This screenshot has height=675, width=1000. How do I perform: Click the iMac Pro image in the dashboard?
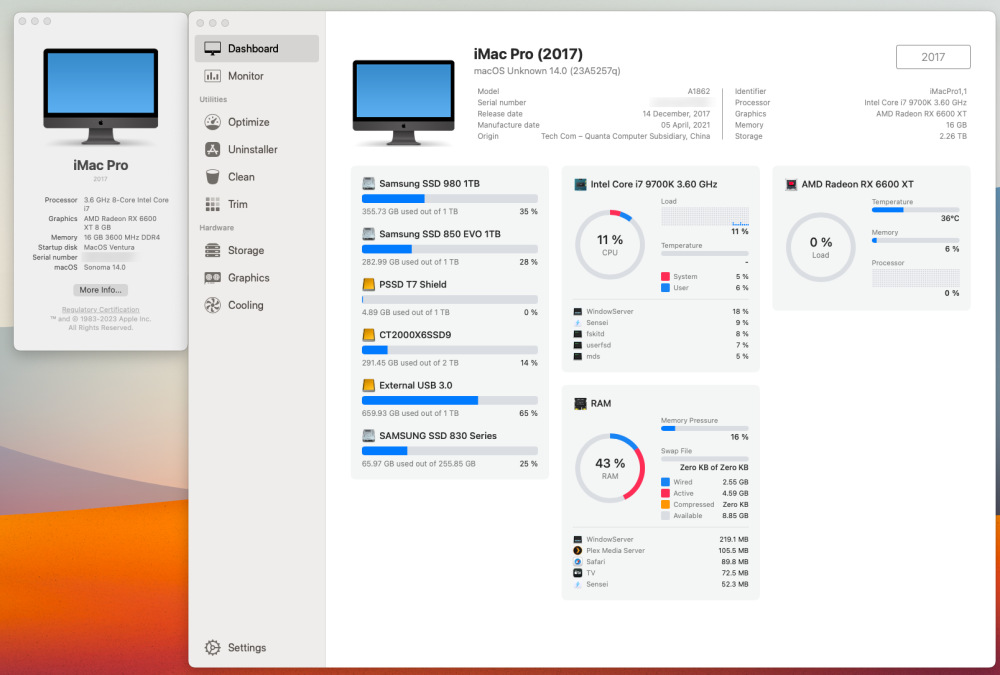click(404, 103)
